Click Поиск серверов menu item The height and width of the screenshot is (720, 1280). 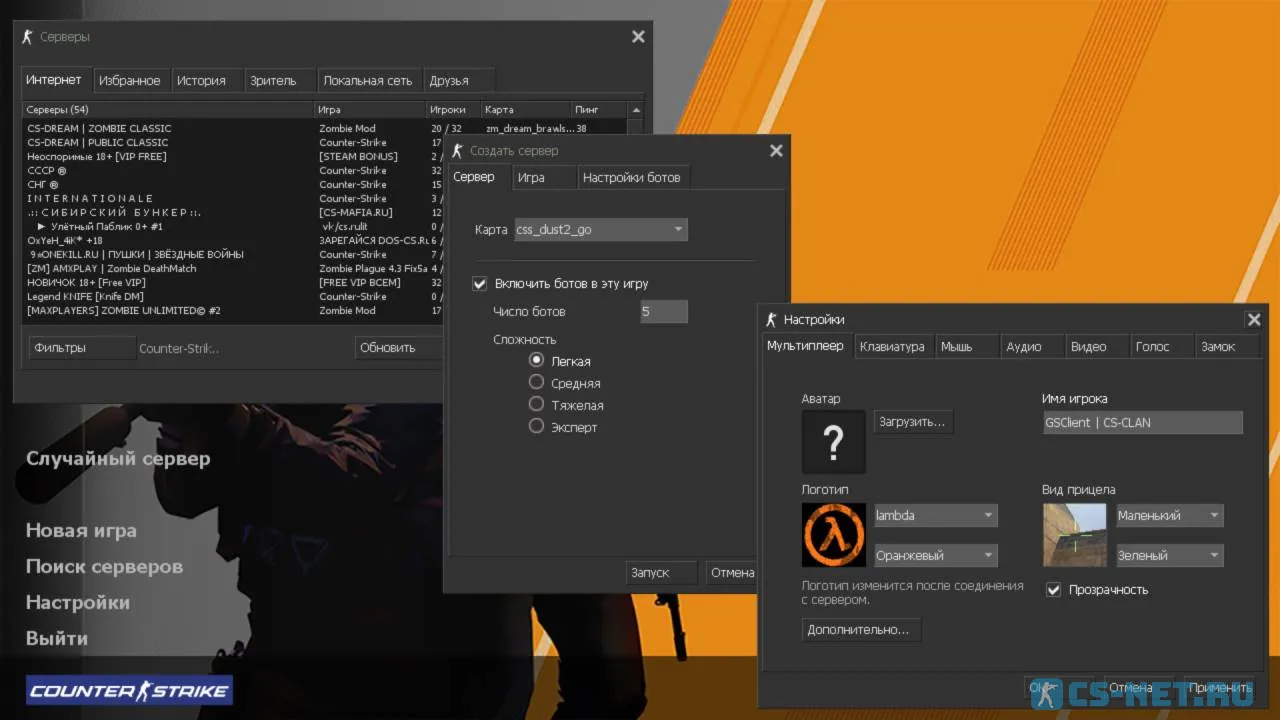pos(104,567)
